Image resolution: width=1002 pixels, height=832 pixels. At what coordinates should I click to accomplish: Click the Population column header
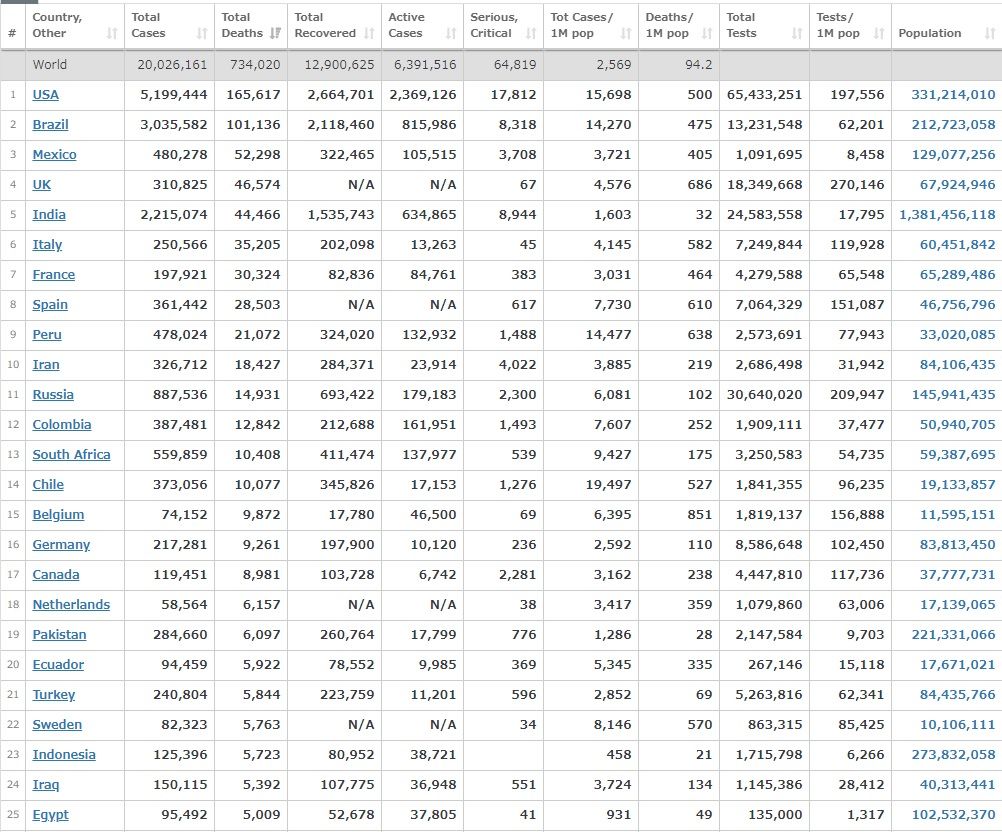930,33
